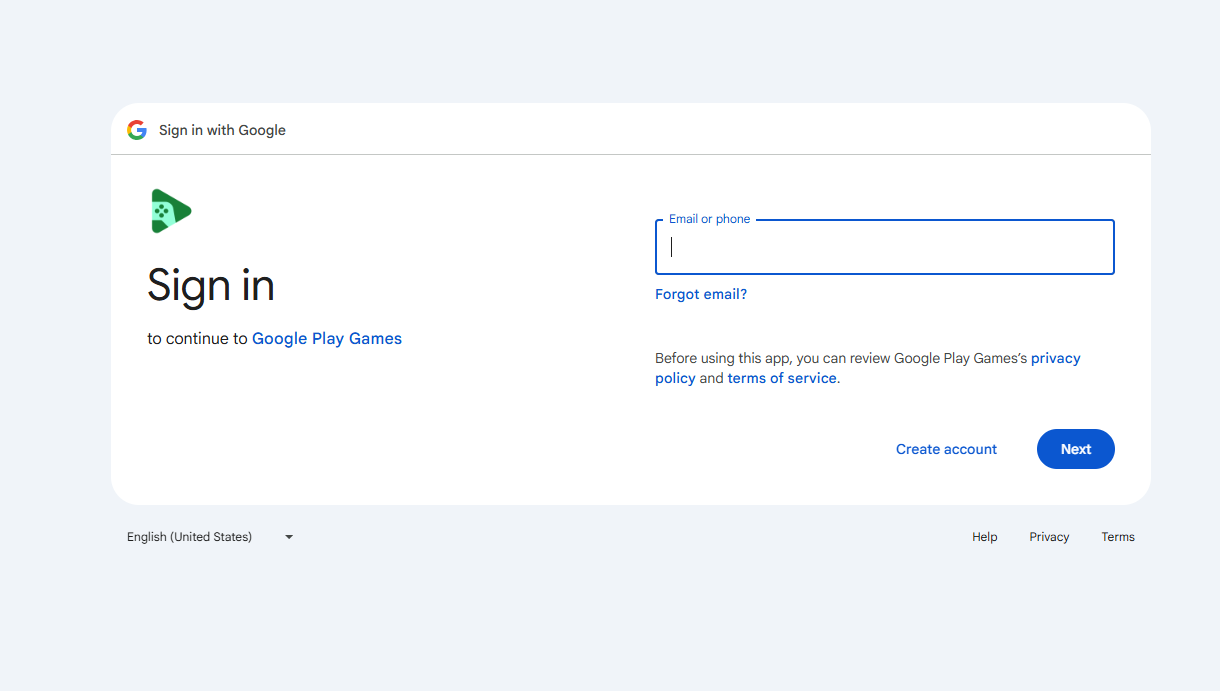This screenshot has width=1220, height=691.
Task: Open the Terms footer link
Action: coord(1117,537)
